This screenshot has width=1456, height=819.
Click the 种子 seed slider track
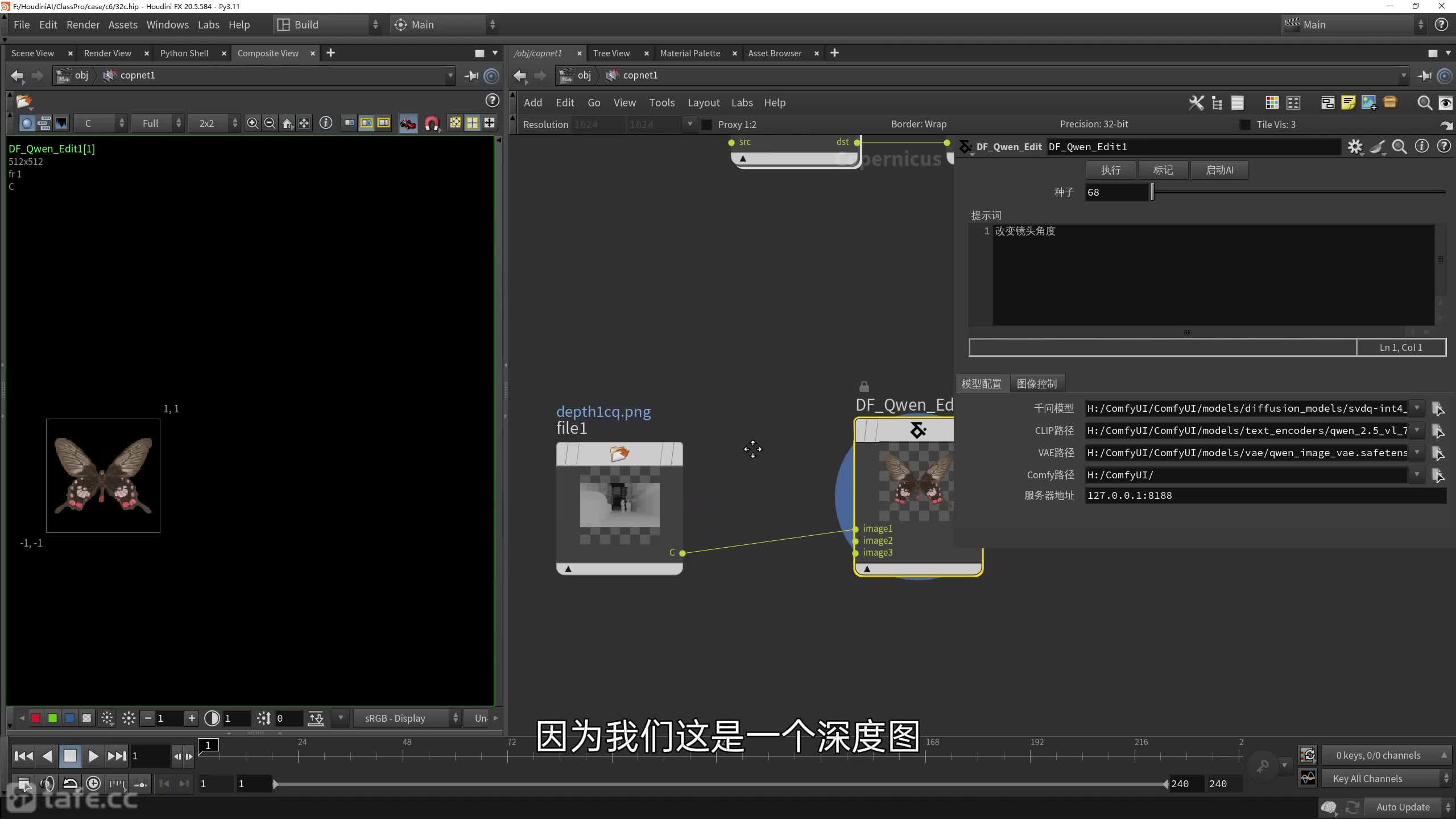1297,192
